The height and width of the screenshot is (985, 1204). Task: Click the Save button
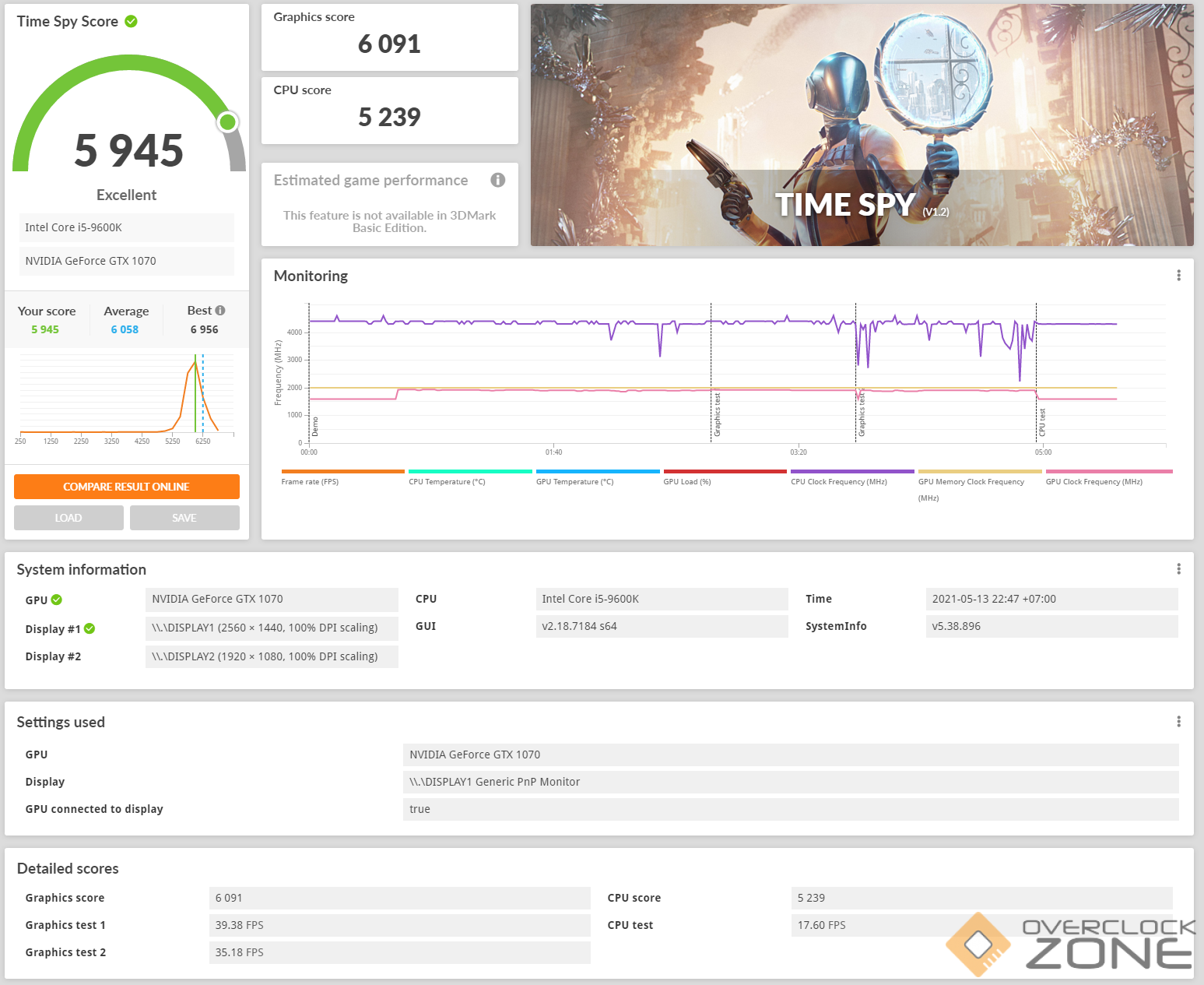coord(184,518)
